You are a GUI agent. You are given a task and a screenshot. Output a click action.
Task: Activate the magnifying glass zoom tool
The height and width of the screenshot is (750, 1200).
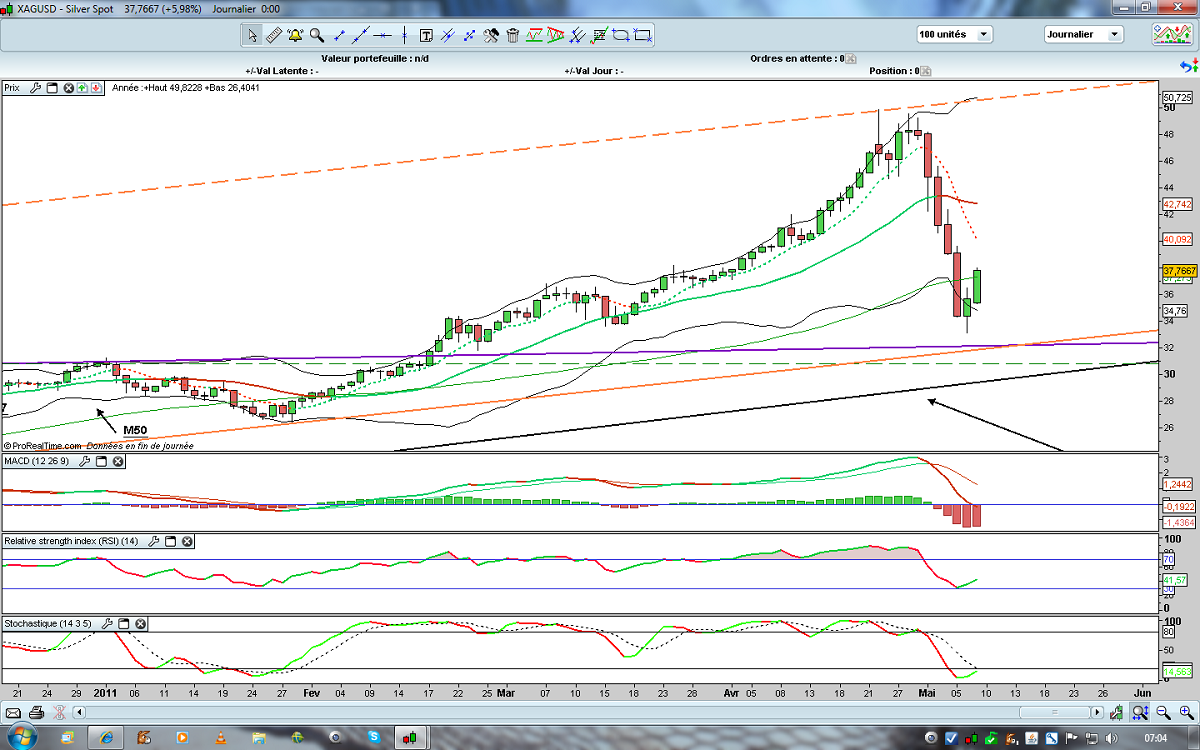point(317,35)
